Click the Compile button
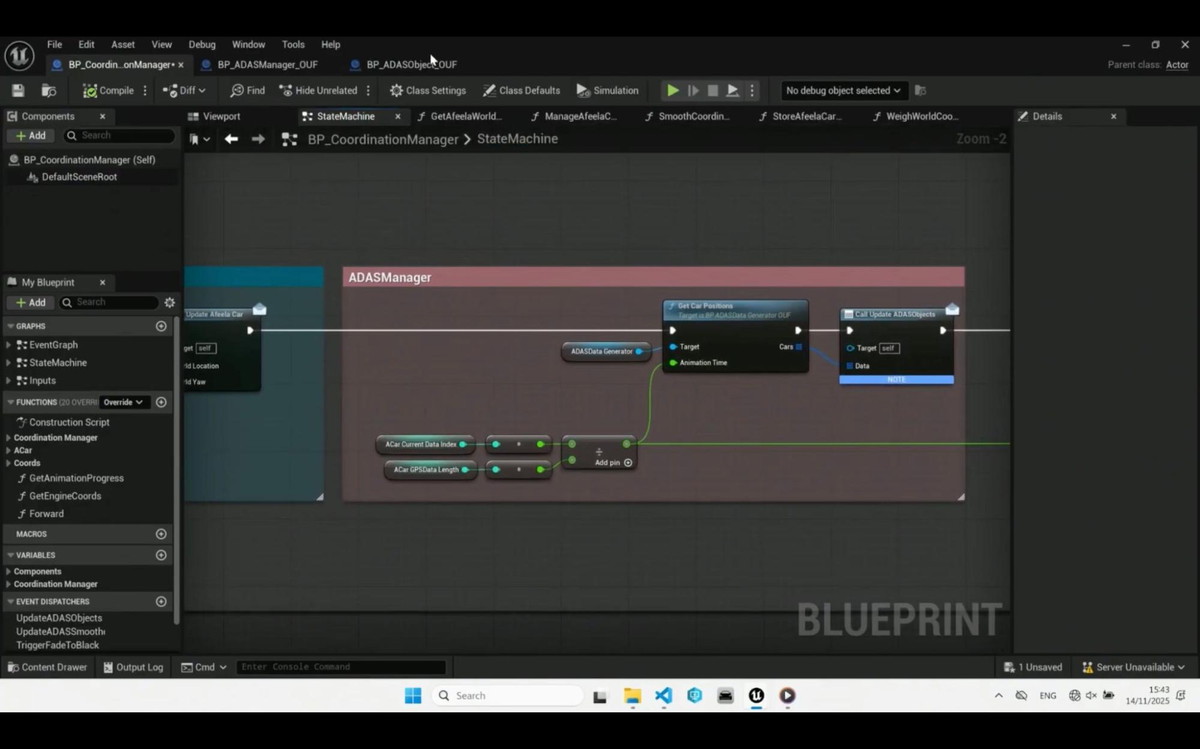The height and width of the screenshot is (749, 1200). [x=108, y=90]
